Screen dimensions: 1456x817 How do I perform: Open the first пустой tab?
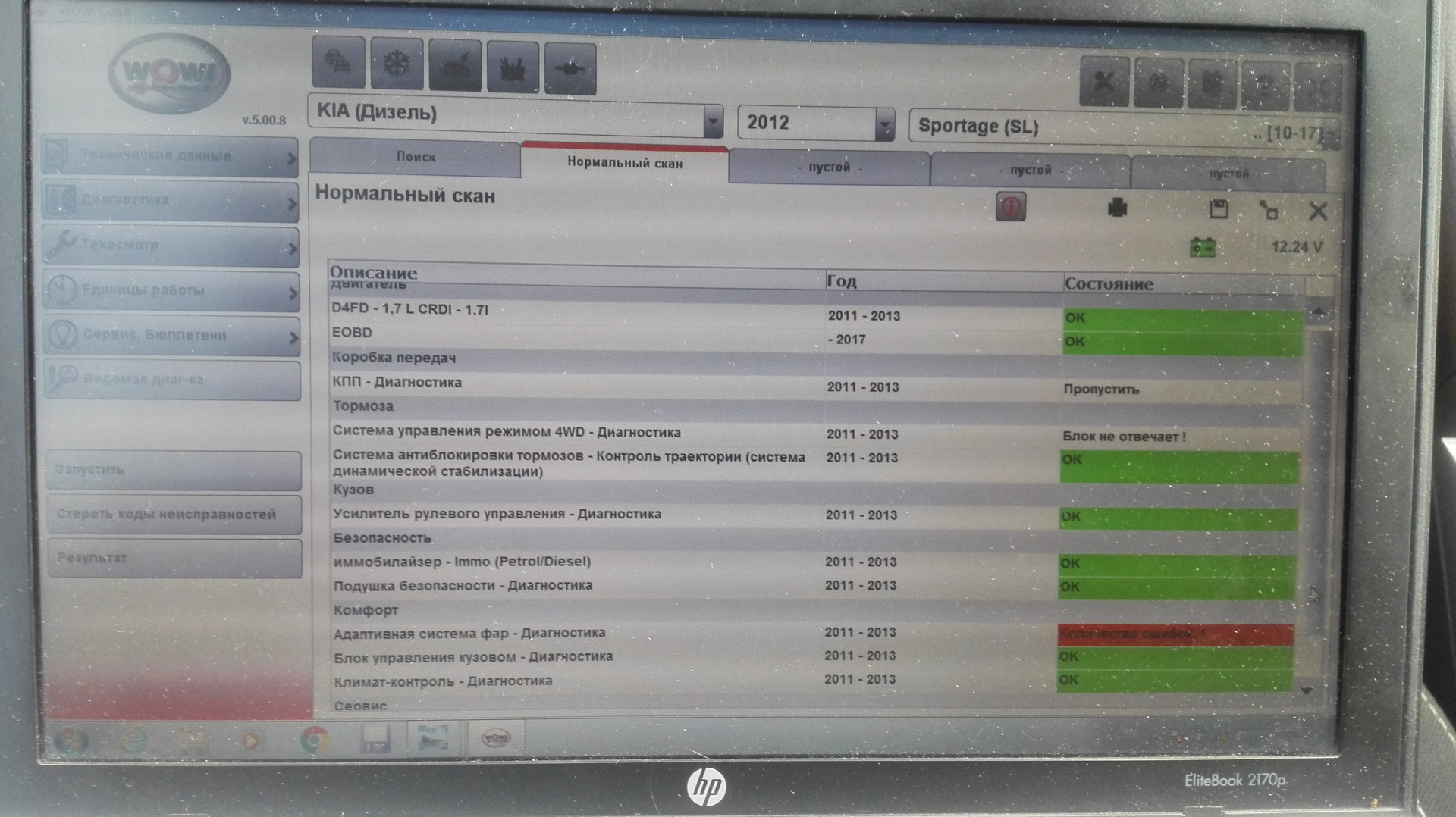point(829,167)
